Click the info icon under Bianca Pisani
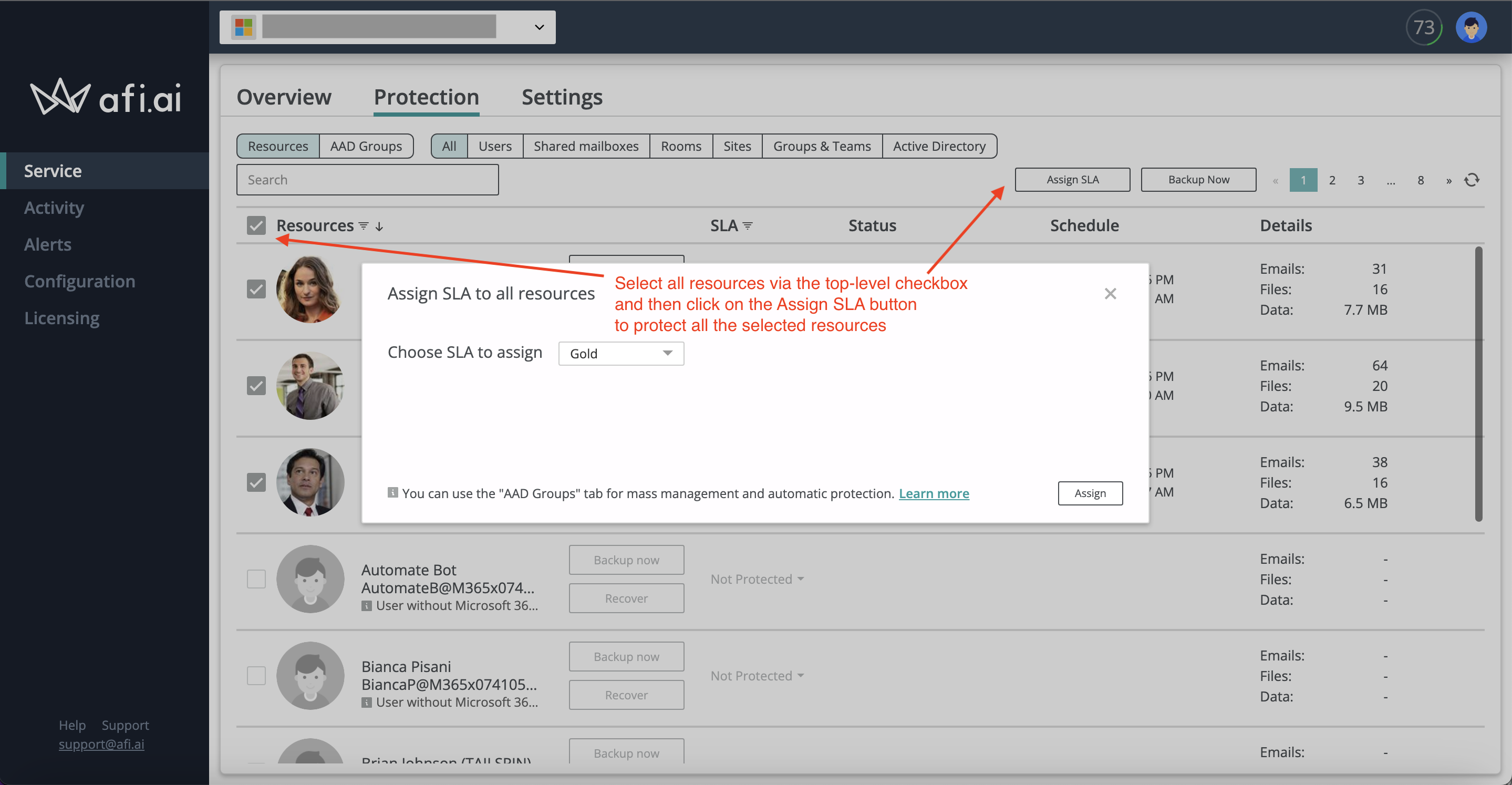The image size is (1512, 785). (366, 703)
